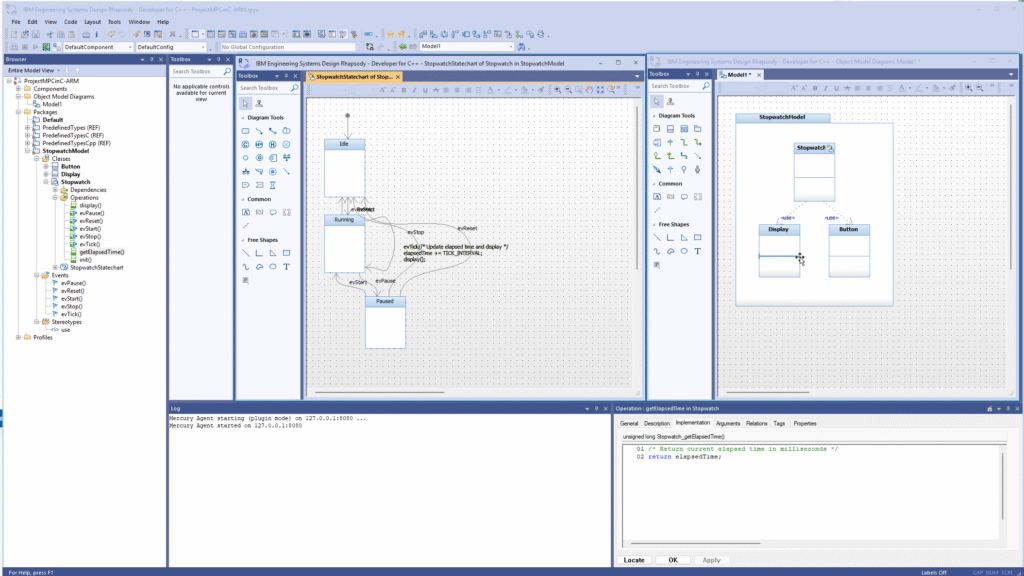Expand the Profiles node

pos(18,338)
